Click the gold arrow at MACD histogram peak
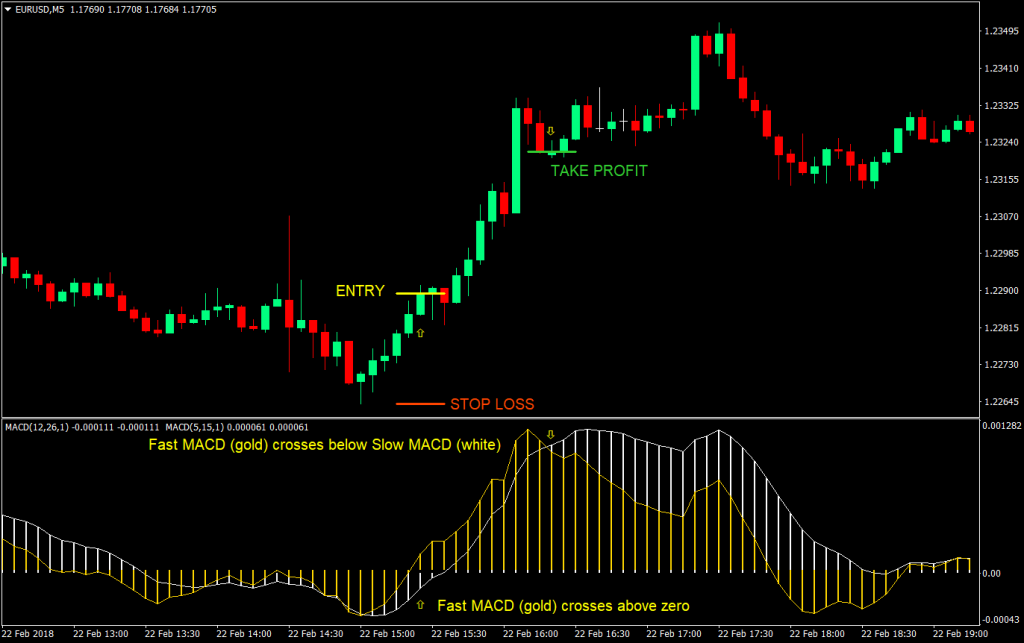The image size is (1024, 643). [551, 434]
